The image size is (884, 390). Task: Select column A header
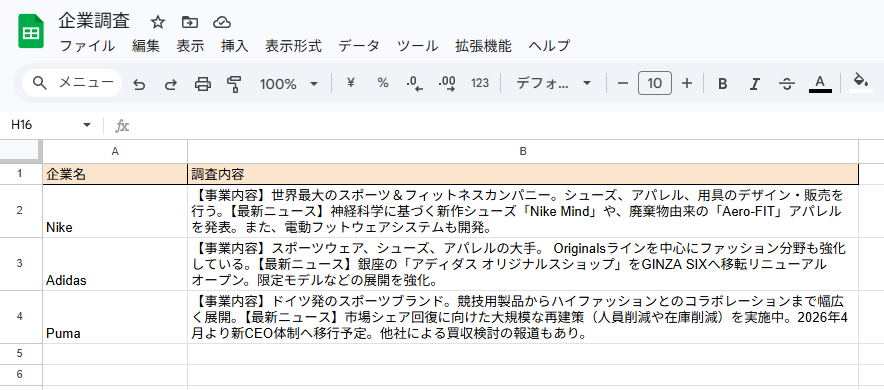click(x=115, y=152)
